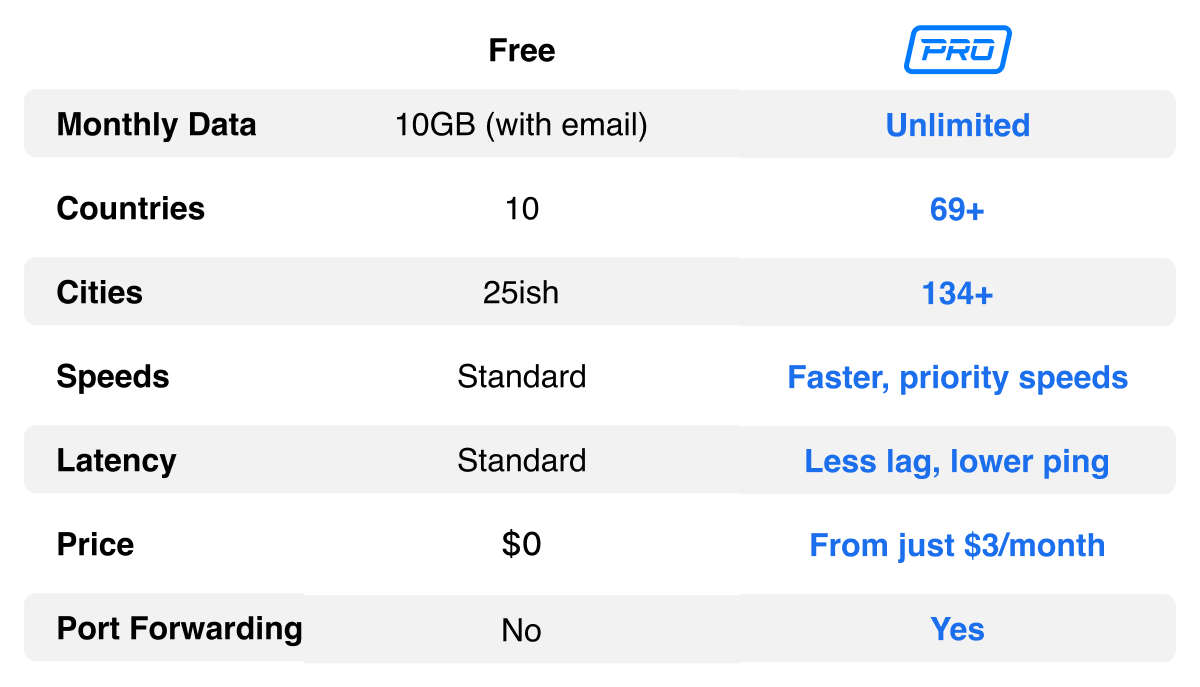This screenshot has width=1200, height=687.
Task: Click Less lag, lower ping text
Action: 958,462
